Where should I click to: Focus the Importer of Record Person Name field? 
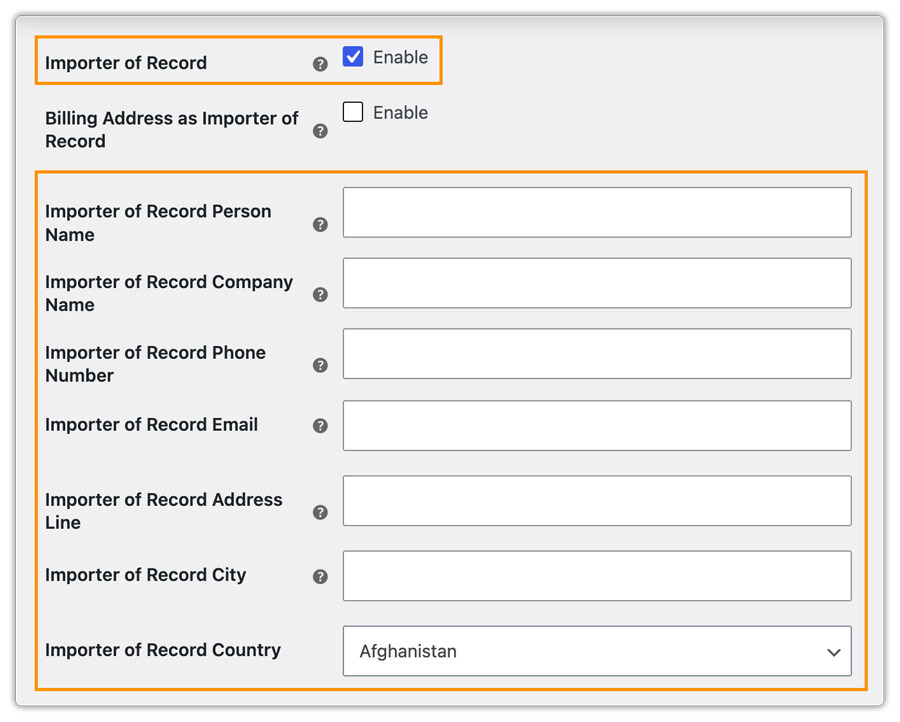[x=597, y=212]
